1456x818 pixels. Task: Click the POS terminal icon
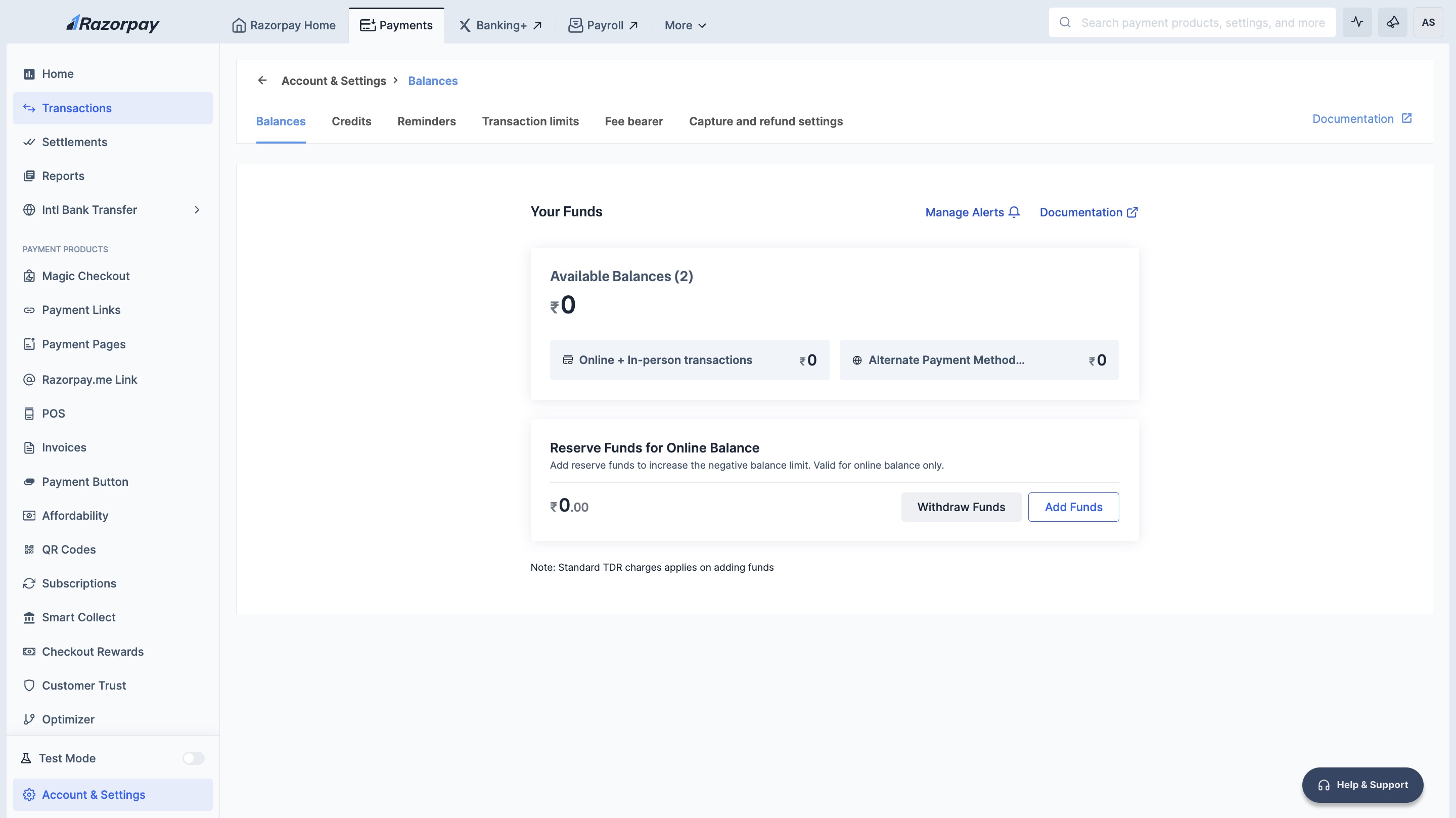[29, 413]
